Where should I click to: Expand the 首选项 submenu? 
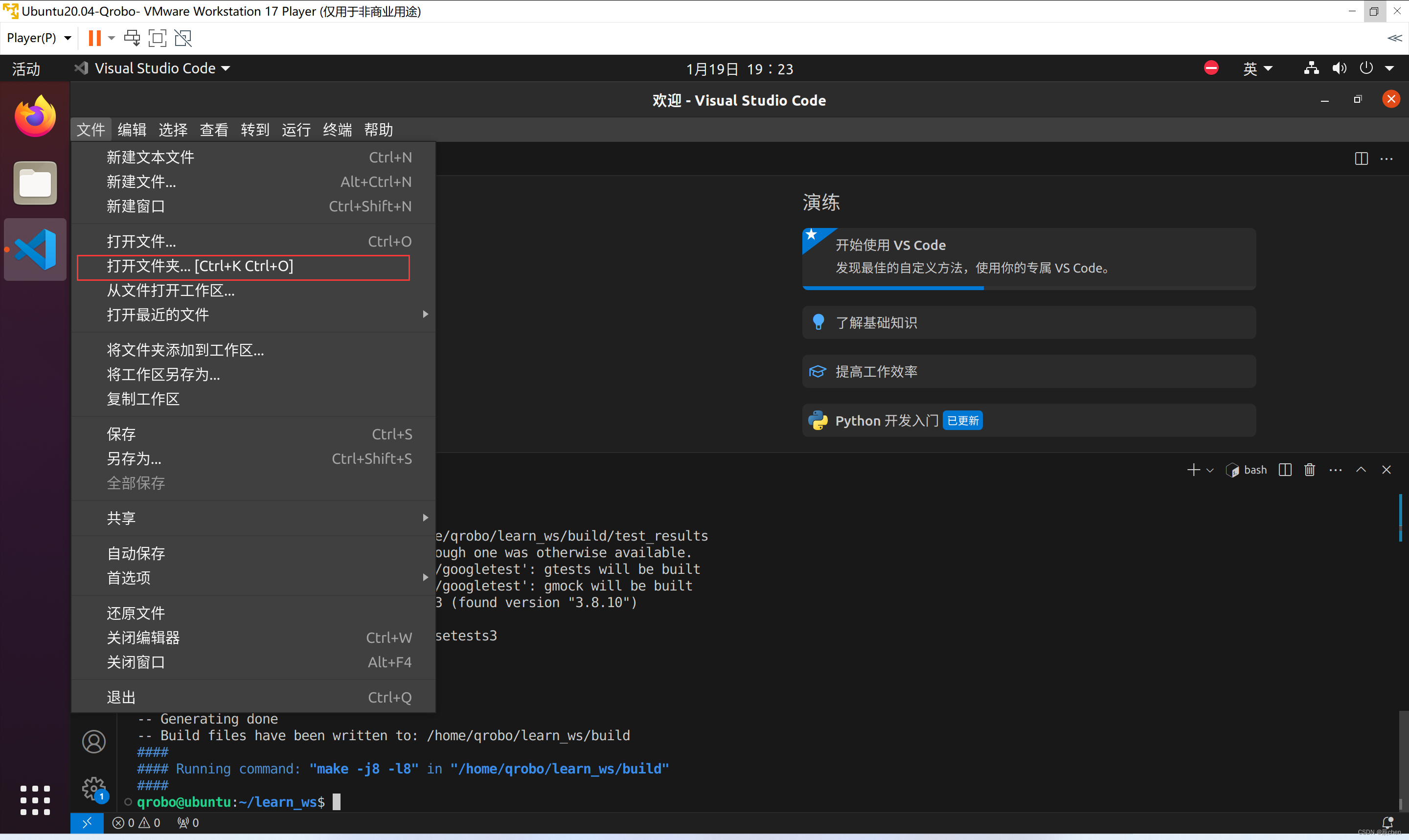coord(253,577)
